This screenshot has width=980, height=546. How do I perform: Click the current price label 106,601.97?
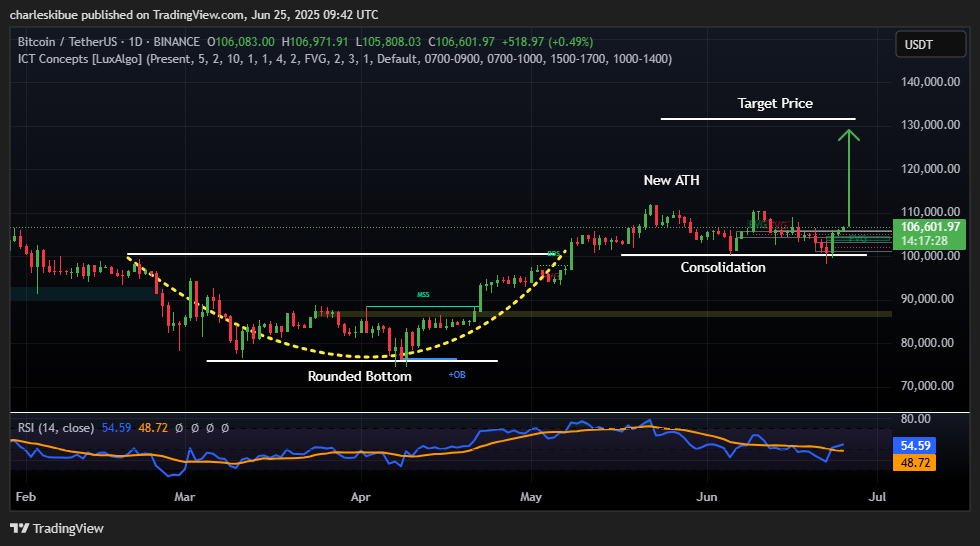click(x=930, y=227)
